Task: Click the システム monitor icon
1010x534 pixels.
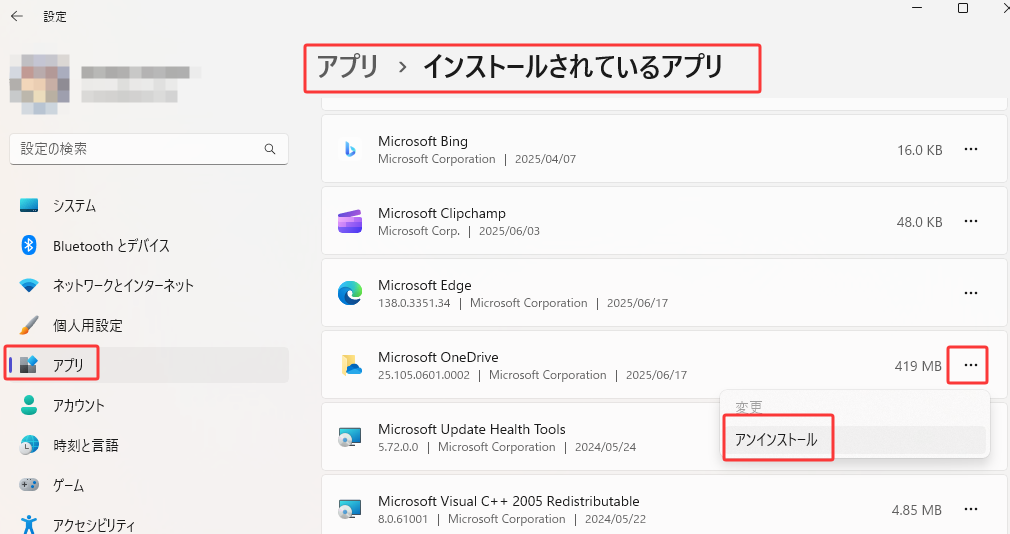Action: tap(29, 205)
